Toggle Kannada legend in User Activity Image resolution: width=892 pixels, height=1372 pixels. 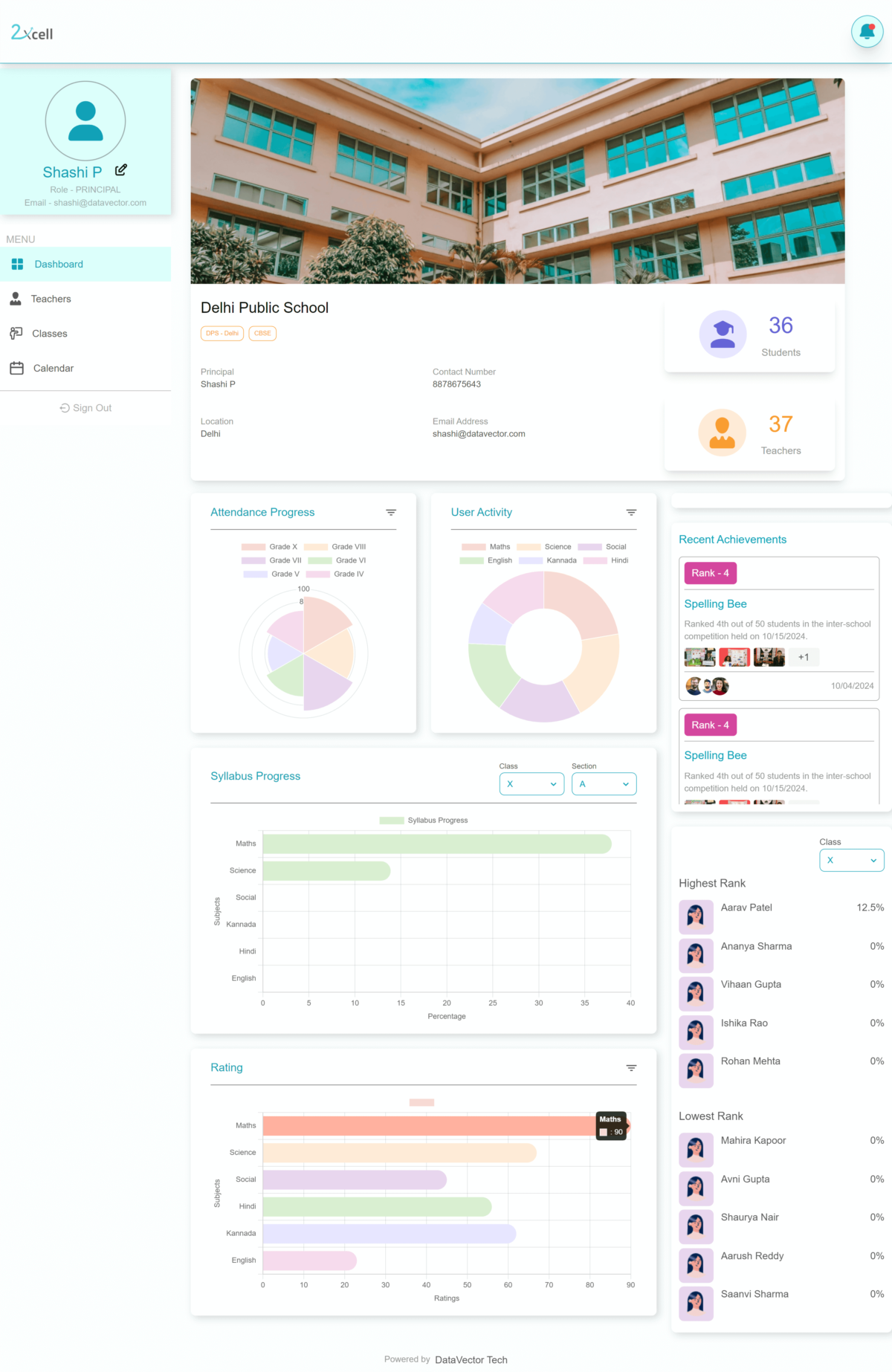(x=548, y=560)
